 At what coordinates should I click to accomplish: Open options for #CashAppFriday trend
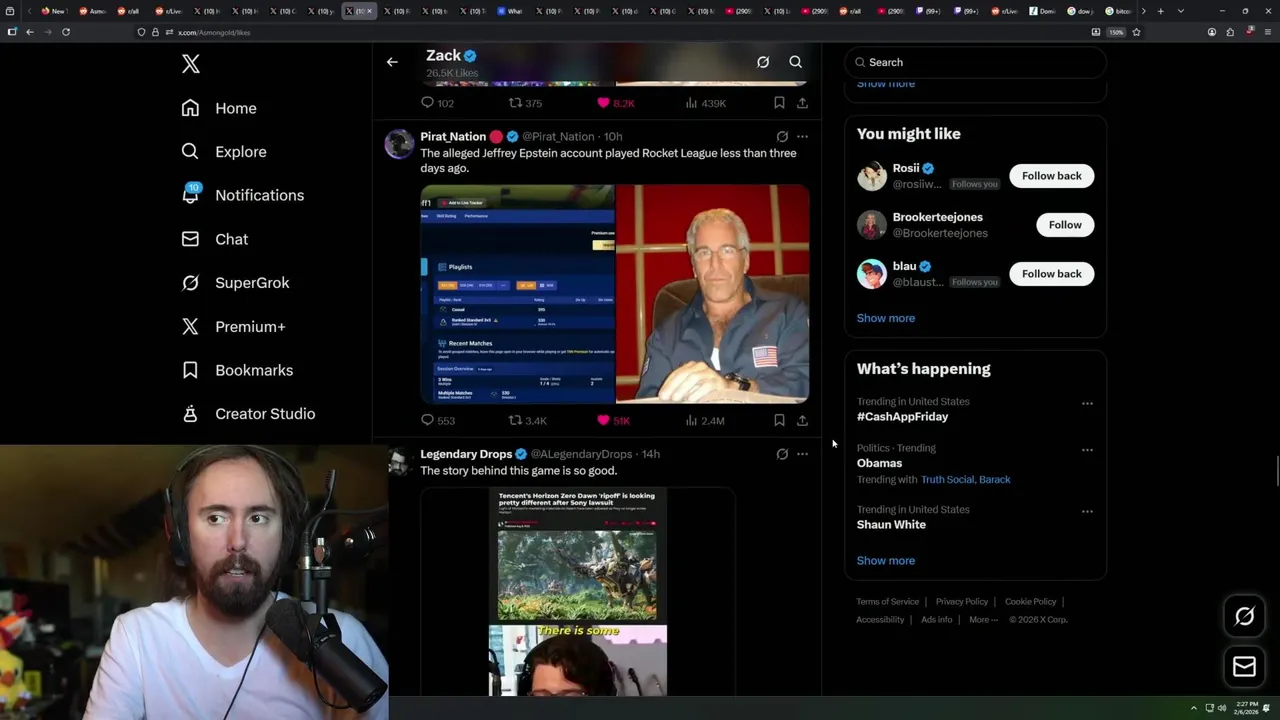click(x=1087, y=404)
